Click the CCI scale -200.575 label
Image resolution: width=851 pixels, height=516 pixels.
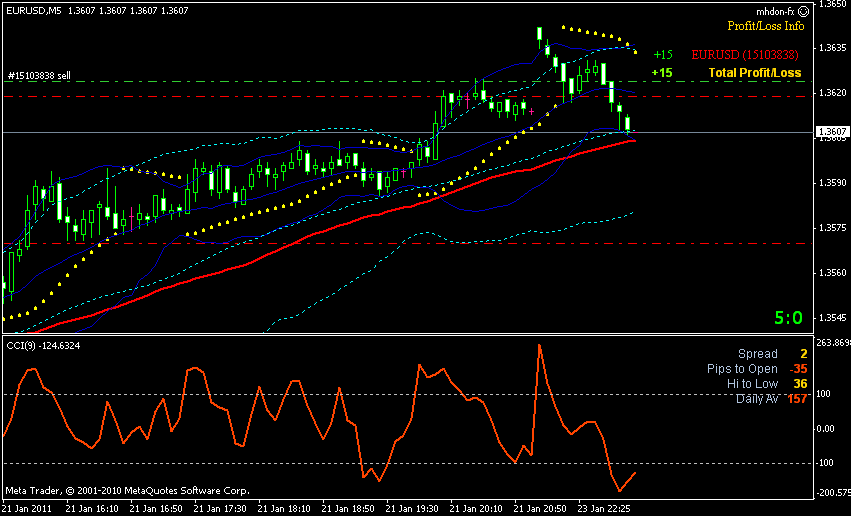pos(833,493)
